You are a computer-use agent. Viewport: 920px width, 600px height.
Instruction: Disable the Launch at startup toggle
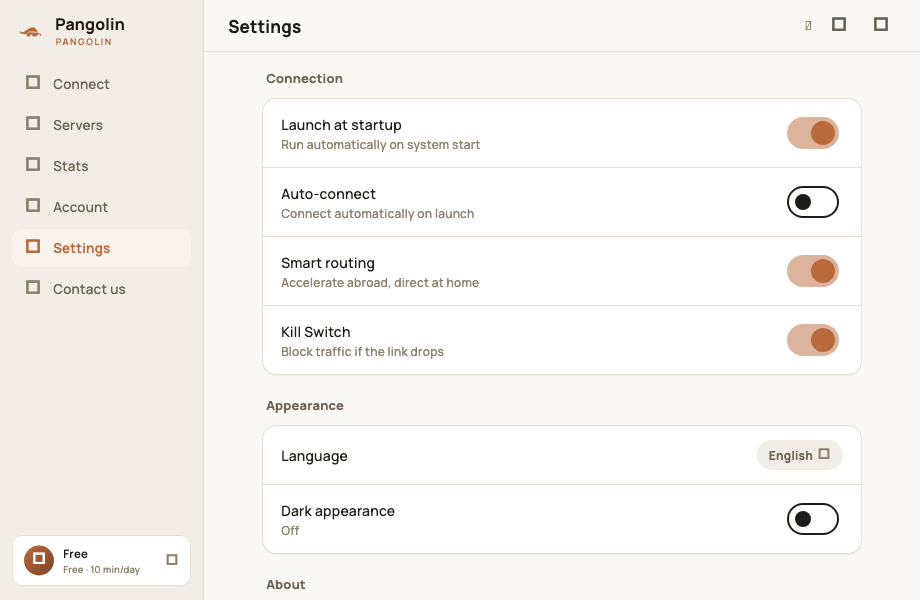coord(813,133)
